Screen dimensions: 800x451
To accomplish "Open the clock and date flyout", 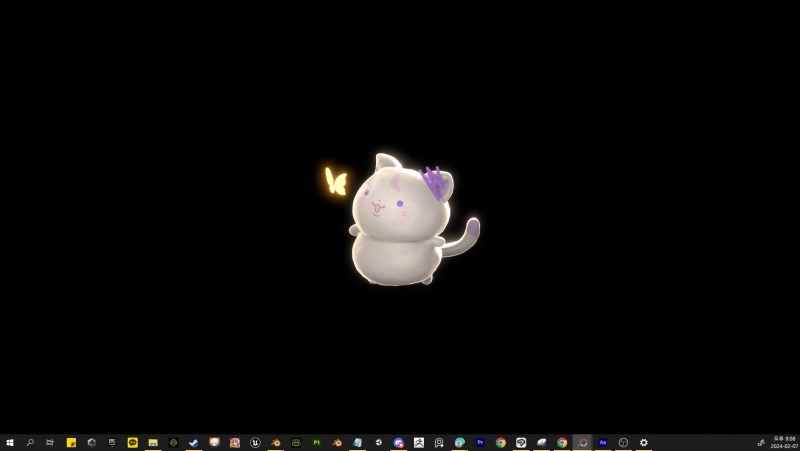I will click(784, 442).
